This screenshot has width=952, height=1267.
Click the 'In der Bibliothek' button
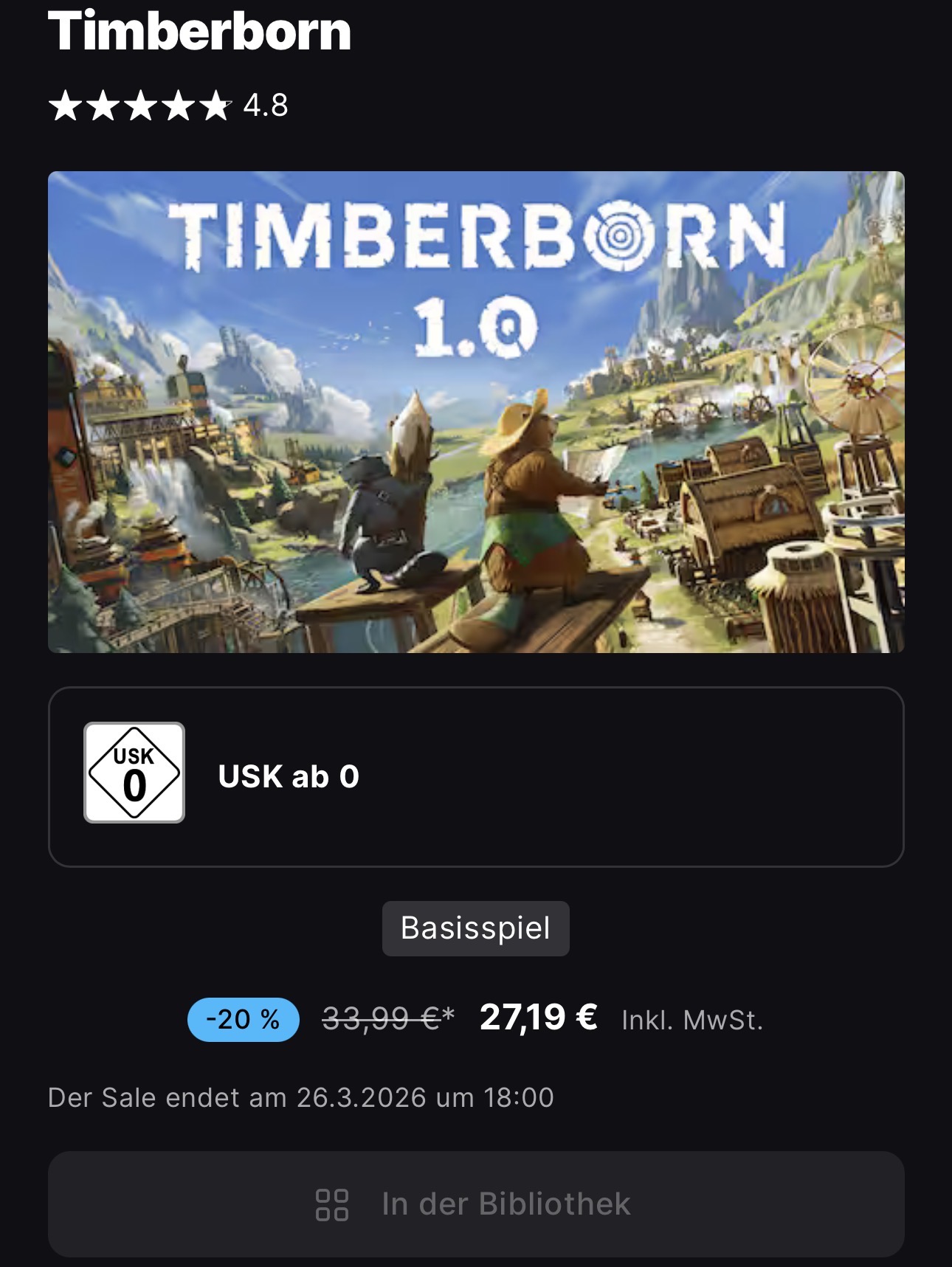476,1204
